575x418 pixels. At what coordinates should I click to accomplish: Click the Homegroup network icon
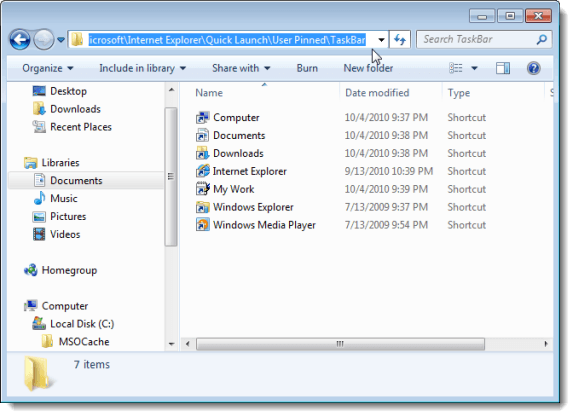click(x=30, y=271)
